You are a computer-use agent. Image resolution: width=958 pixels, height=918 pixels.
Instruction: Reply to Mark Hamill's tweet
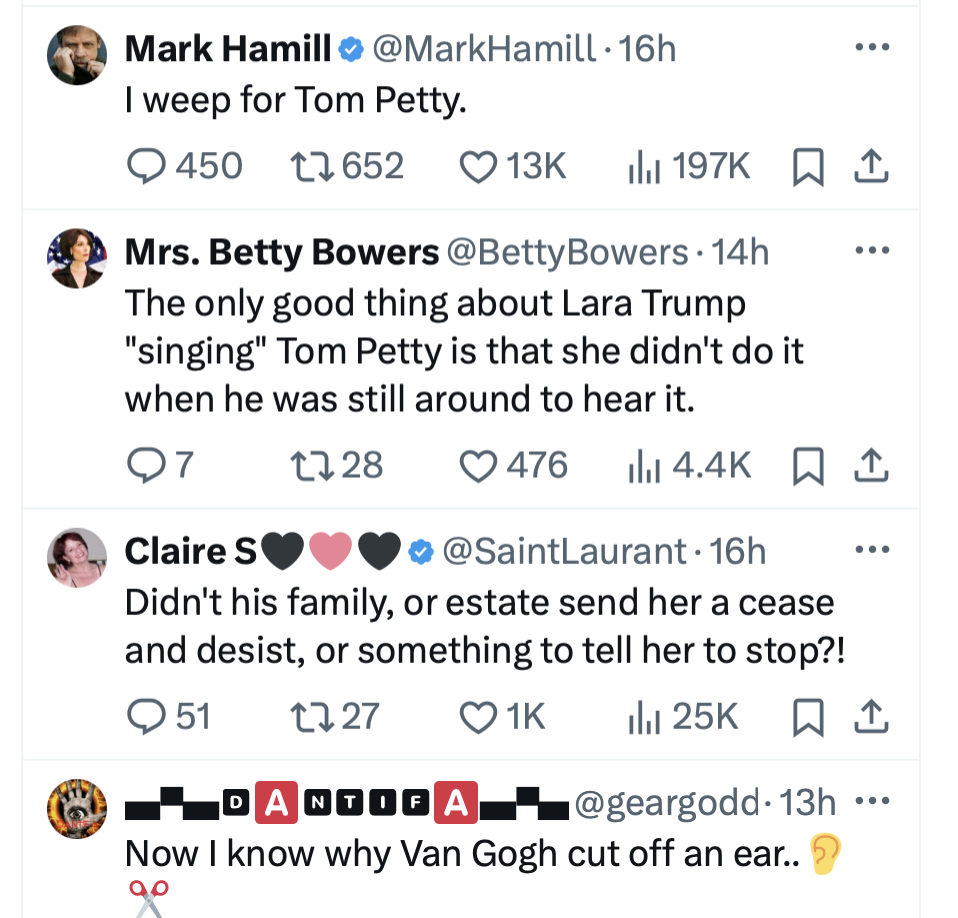(x=148, y=166)
